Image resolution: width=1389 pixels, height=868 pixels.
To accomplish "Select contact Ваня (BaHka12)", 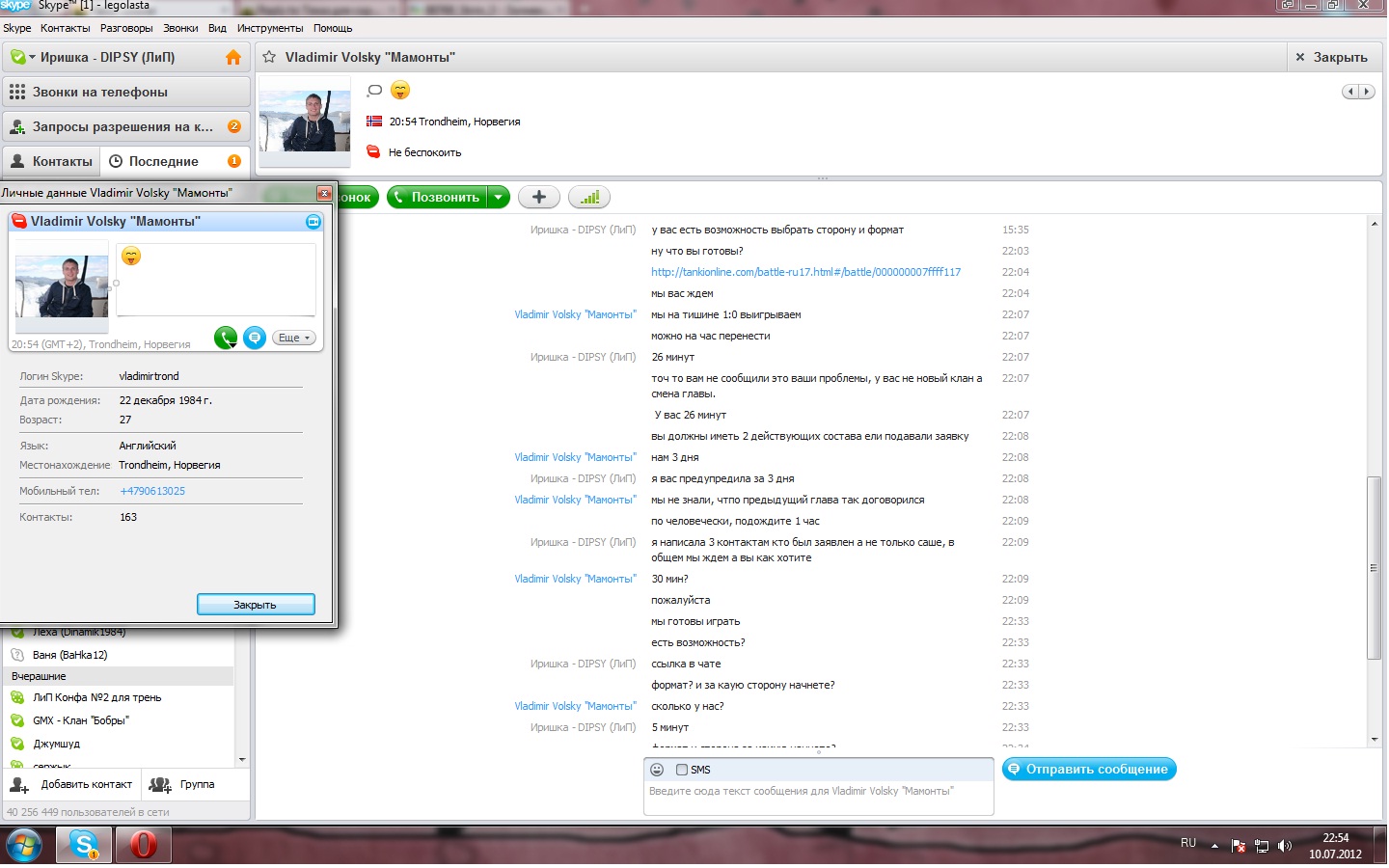I will click(x=120, y=655).
